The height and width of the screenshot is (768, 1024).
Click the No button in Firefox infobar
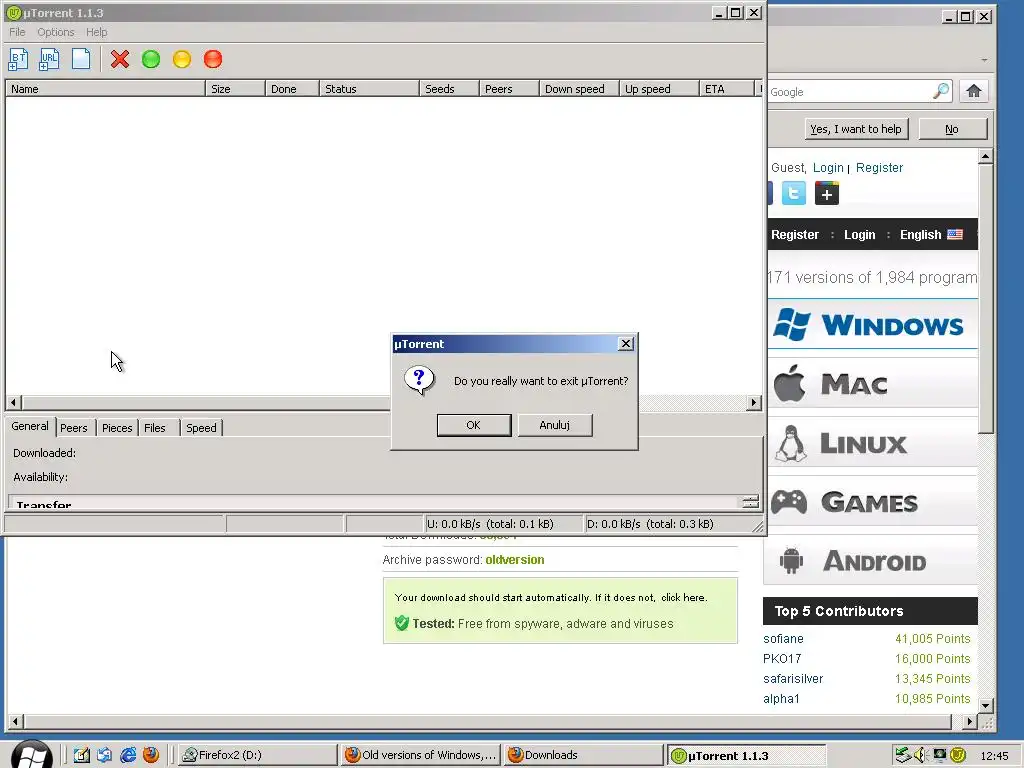[952, 129]
